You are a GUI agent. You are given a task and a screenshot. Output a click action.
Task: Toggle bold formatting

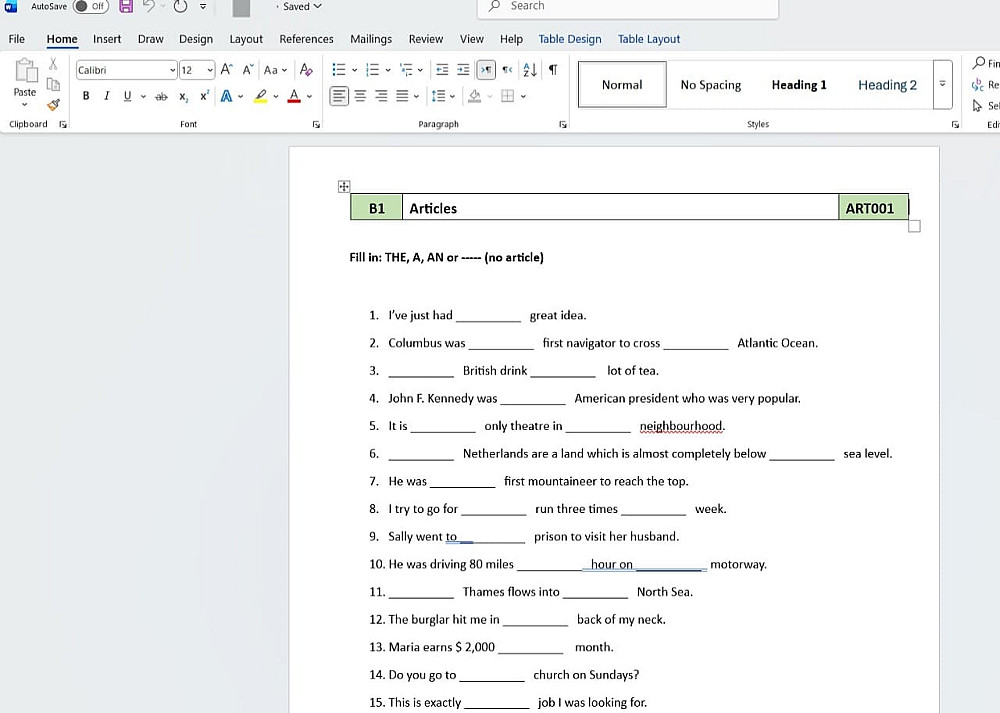[x=86, y=96]
